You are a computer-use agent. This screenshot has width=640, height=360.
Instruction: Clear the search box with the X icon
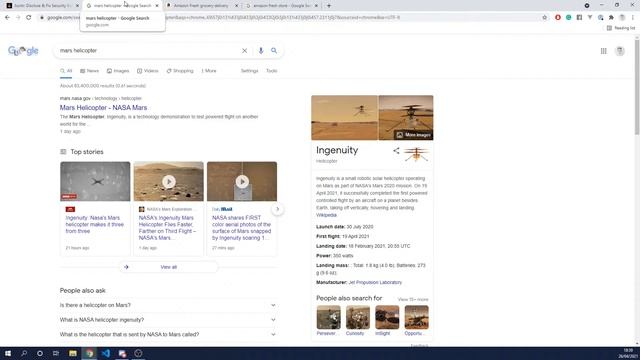pos(244,51)
